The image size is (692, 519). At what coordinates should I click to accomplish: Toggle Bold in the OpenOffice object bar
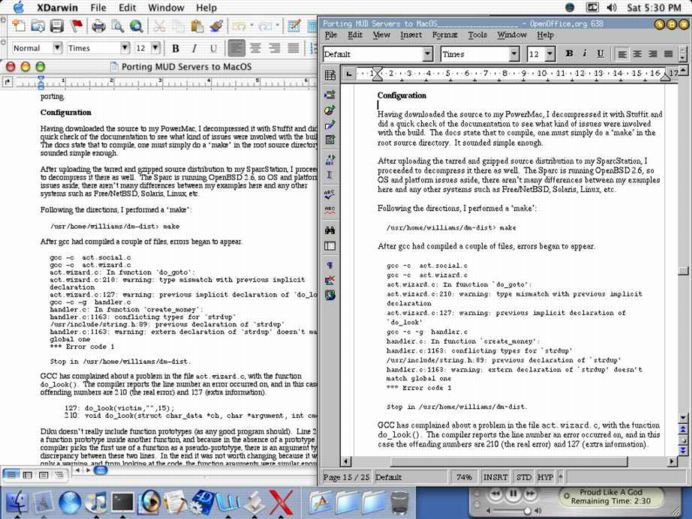(x=569, y=53)
